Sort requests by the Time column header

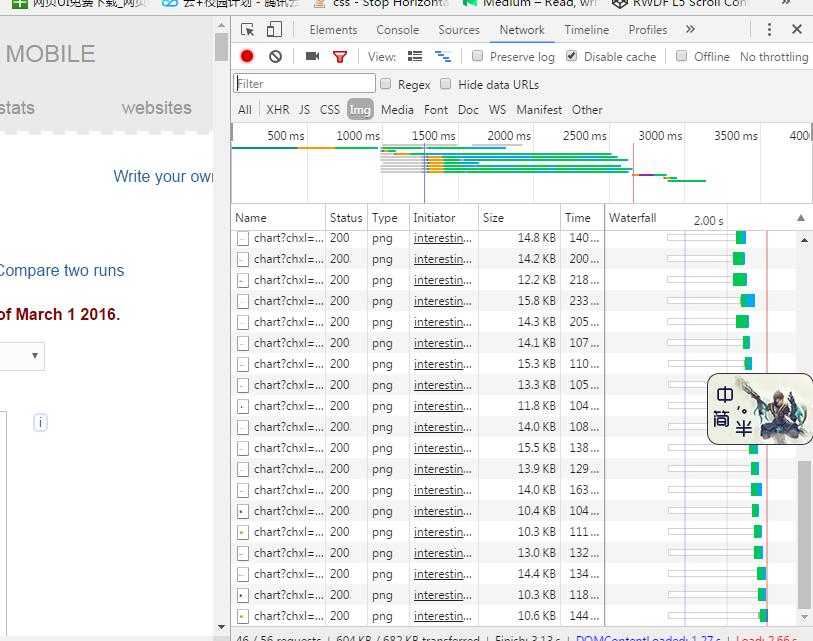click(582, 218)
